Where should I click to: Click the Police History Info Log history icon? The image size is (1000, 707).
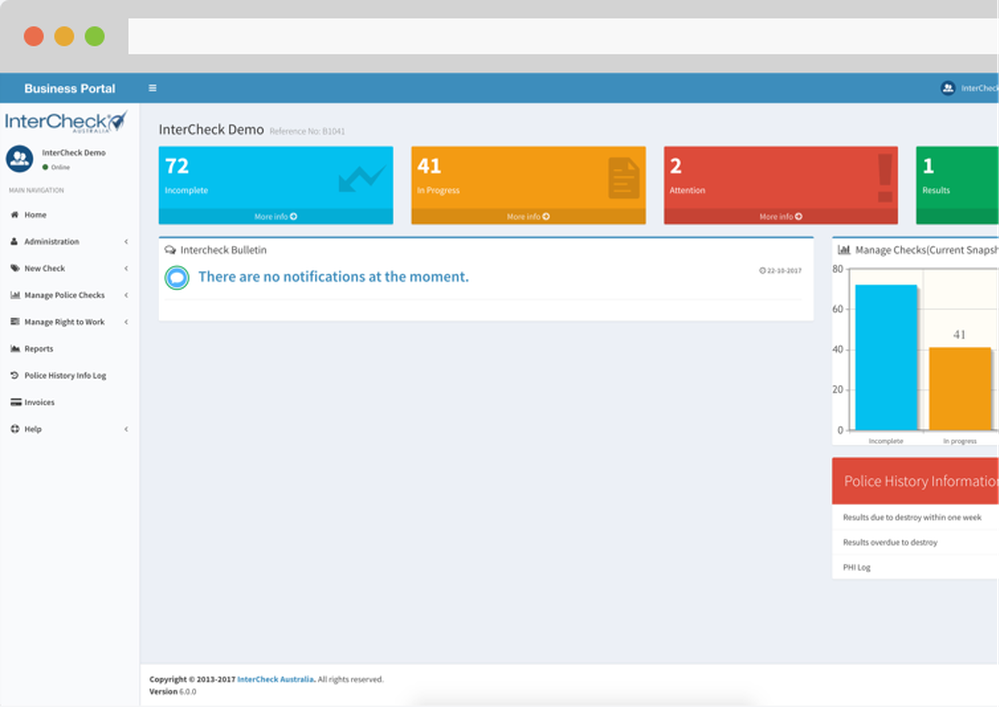click(15, 375)
